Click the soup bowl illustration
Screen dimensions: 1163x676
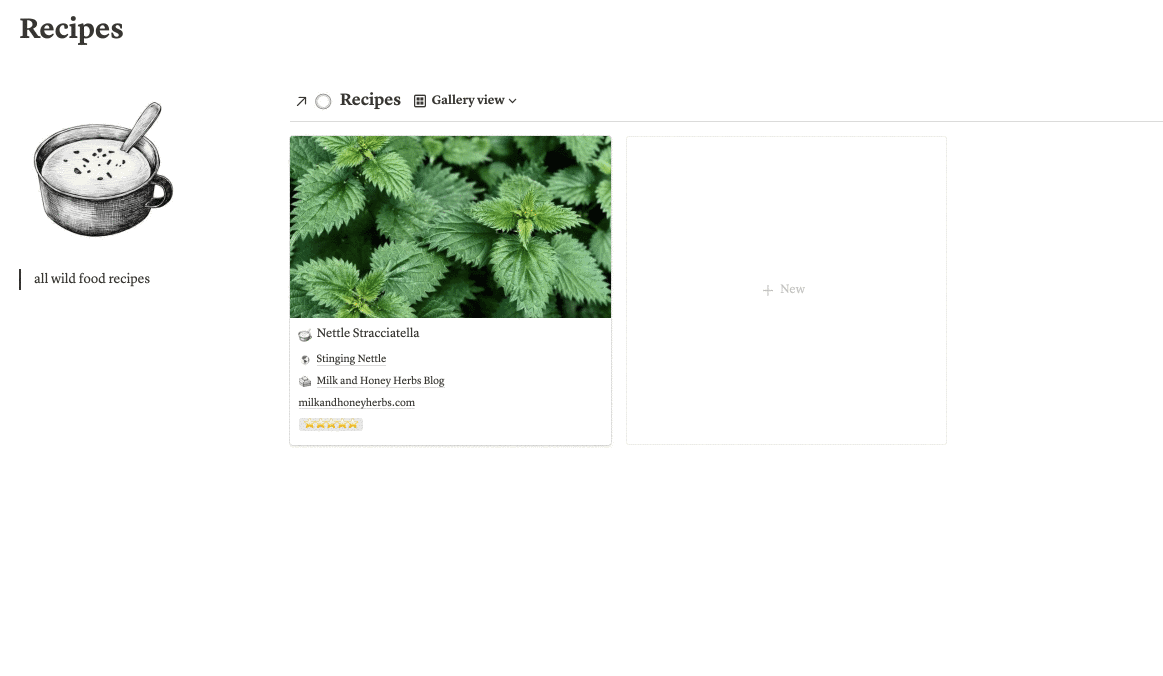tap(102, 170)
